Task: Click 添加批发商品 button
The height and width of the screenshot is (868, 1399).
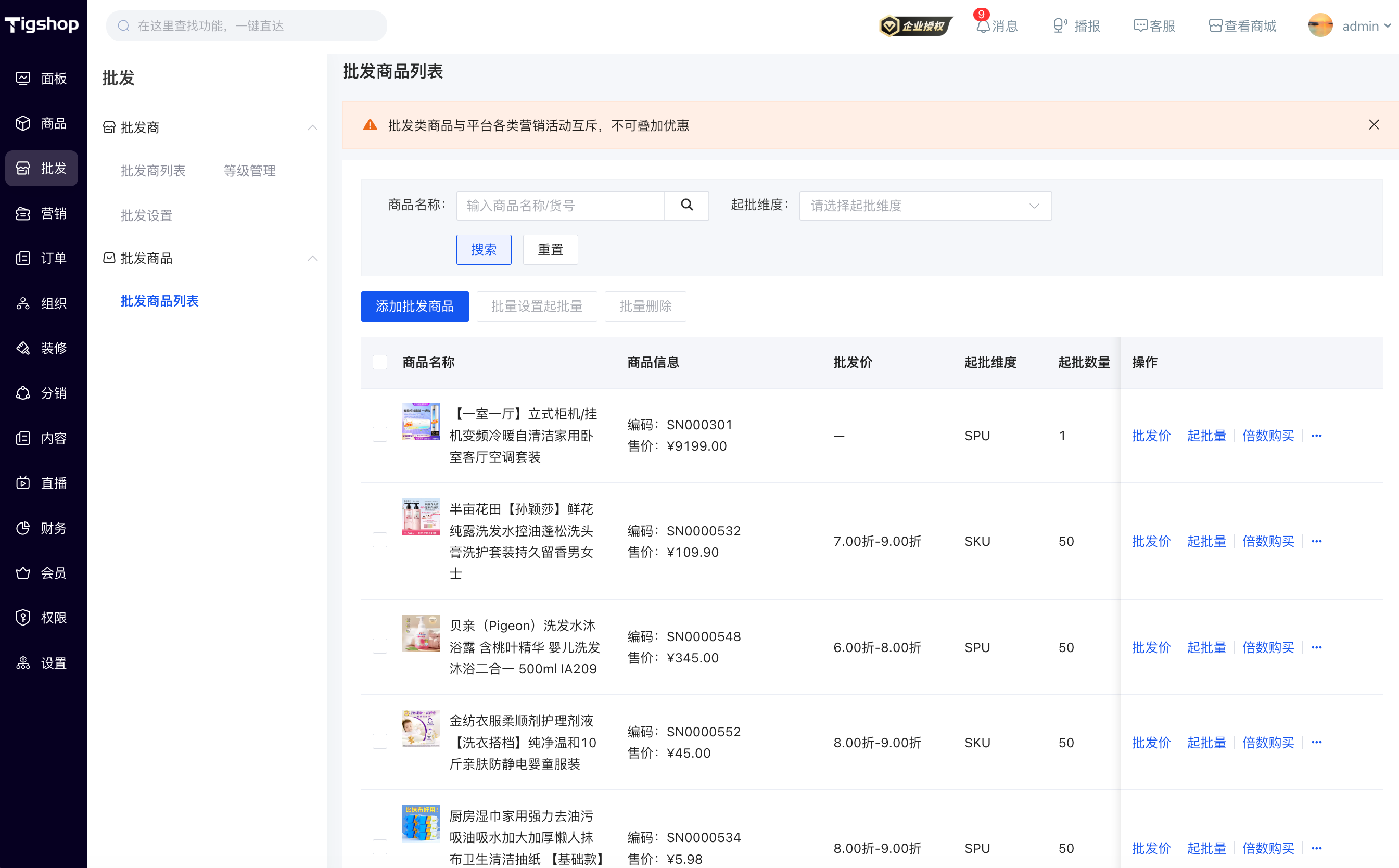Action: coord(415,307)
